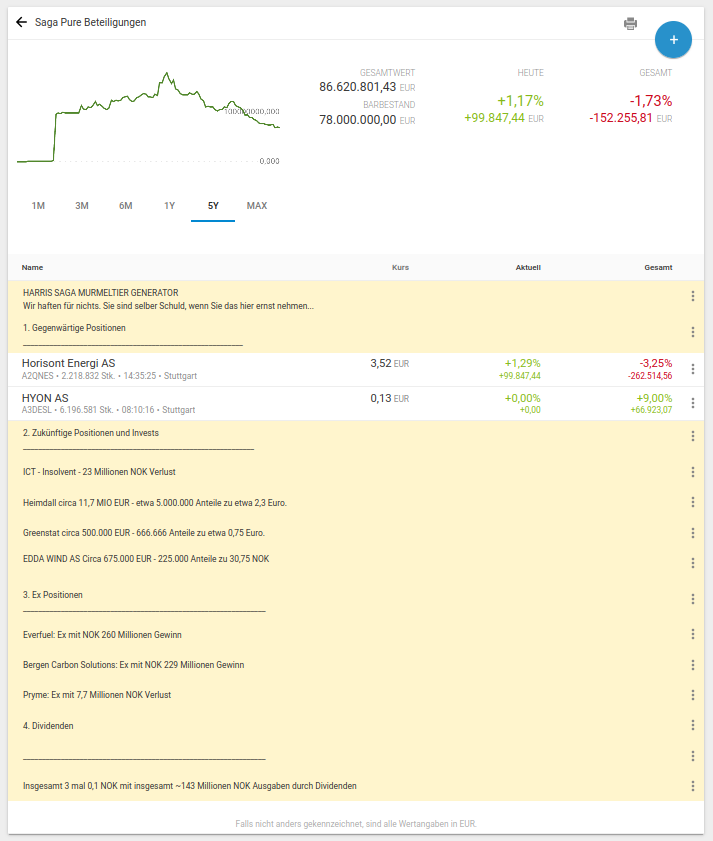This screenshot has width=713, height=841.
Task: Add a new position with plus button
Action: click(x=673, y=40)
